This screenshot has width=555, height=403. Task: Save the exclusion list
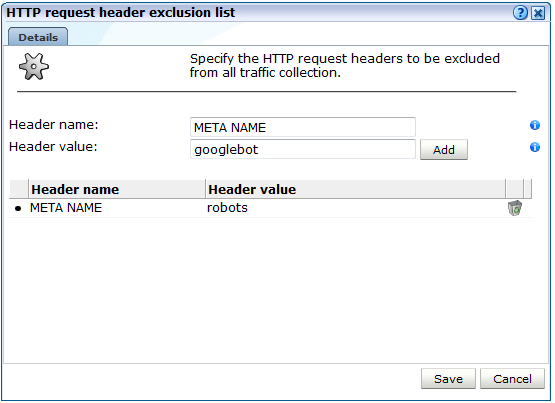[x=448, y=379]
